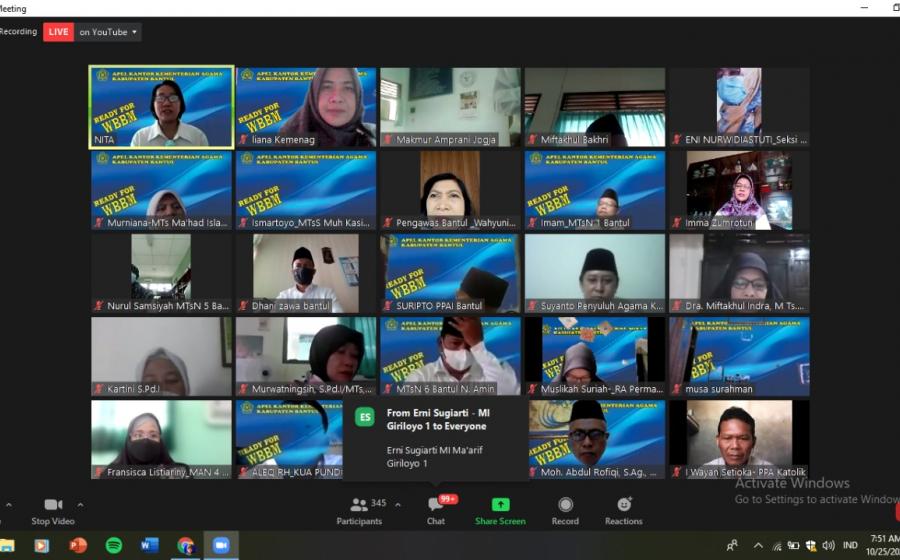This screenshot has height=560, width=900.
Task: Select NITA's highlighted video tile
Action: point(161,107)
